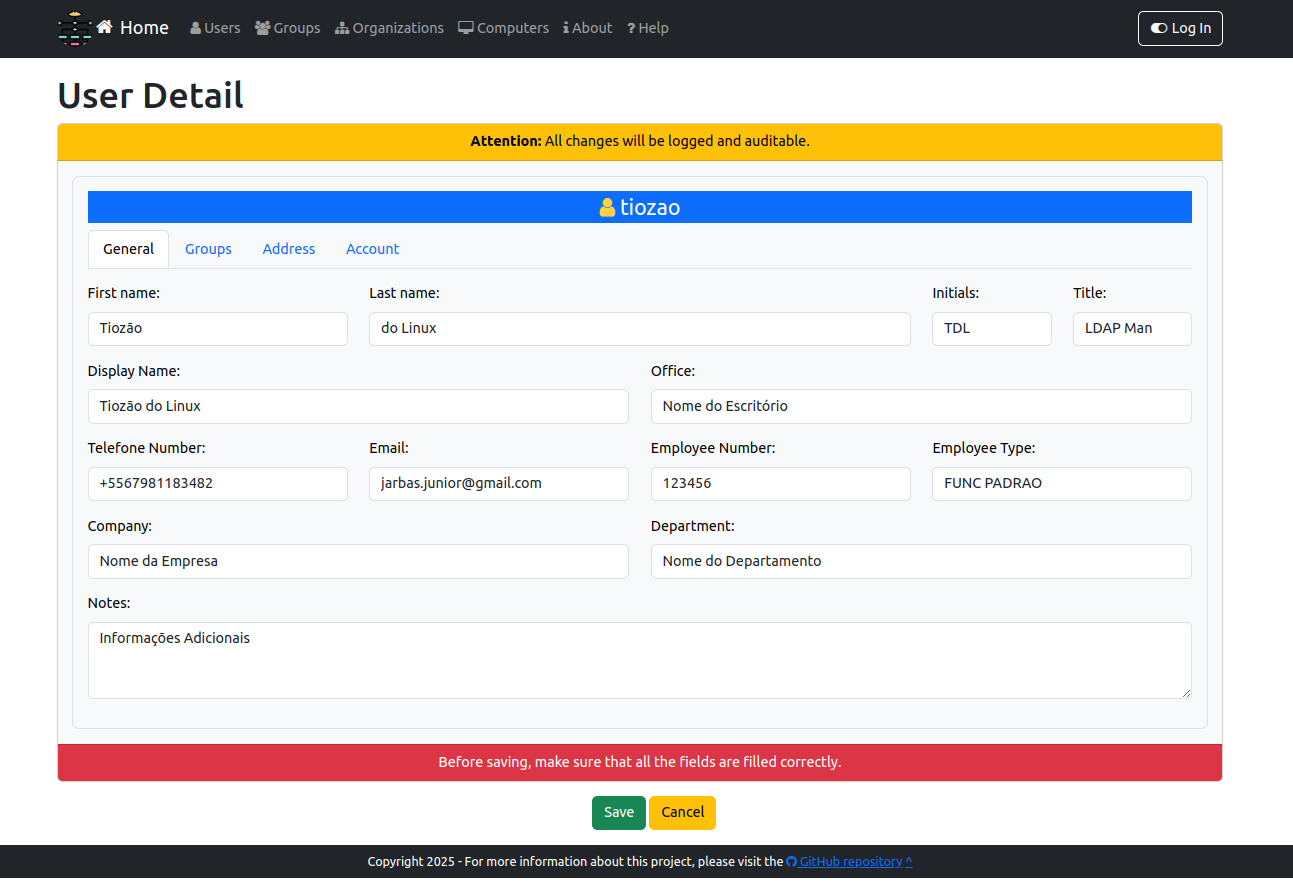Viewport: 1293px width, 891px height.
Task: Open Organizations via its sitemap icon
Action: (x=342, y=28)
